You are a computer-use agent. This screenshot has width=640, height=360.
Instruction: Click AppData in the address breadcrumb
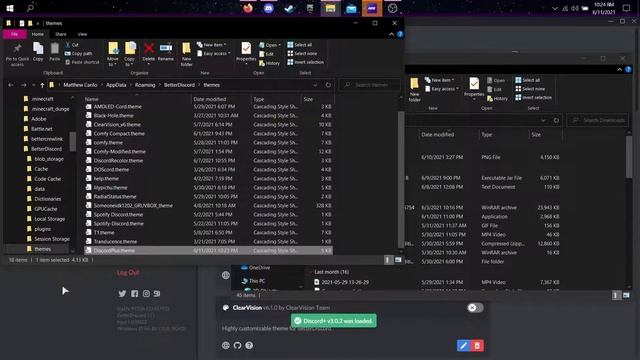click(x=116, y=85)
